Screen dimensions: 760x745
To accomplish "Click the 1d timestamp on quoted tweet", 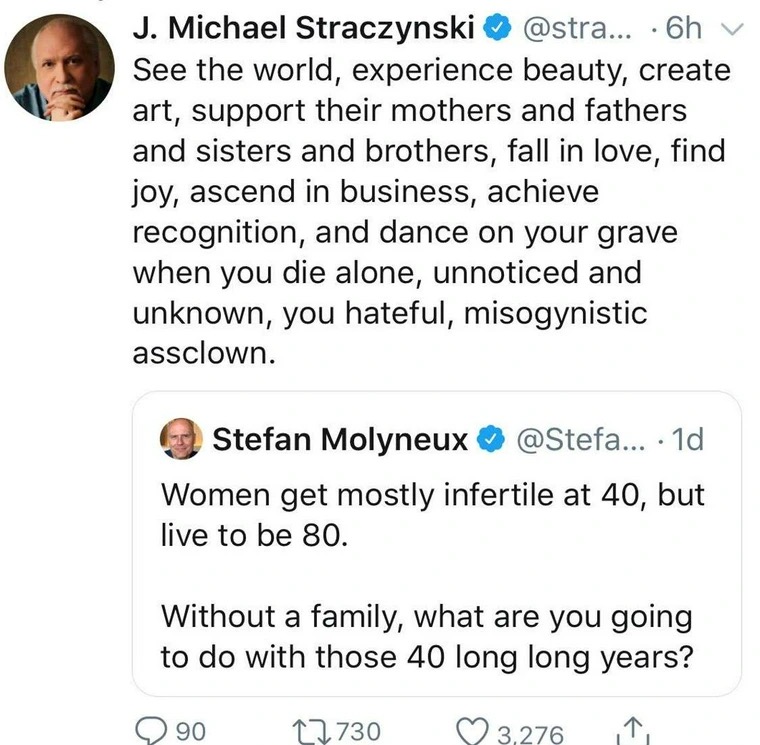I will click(x=687, y=439).
